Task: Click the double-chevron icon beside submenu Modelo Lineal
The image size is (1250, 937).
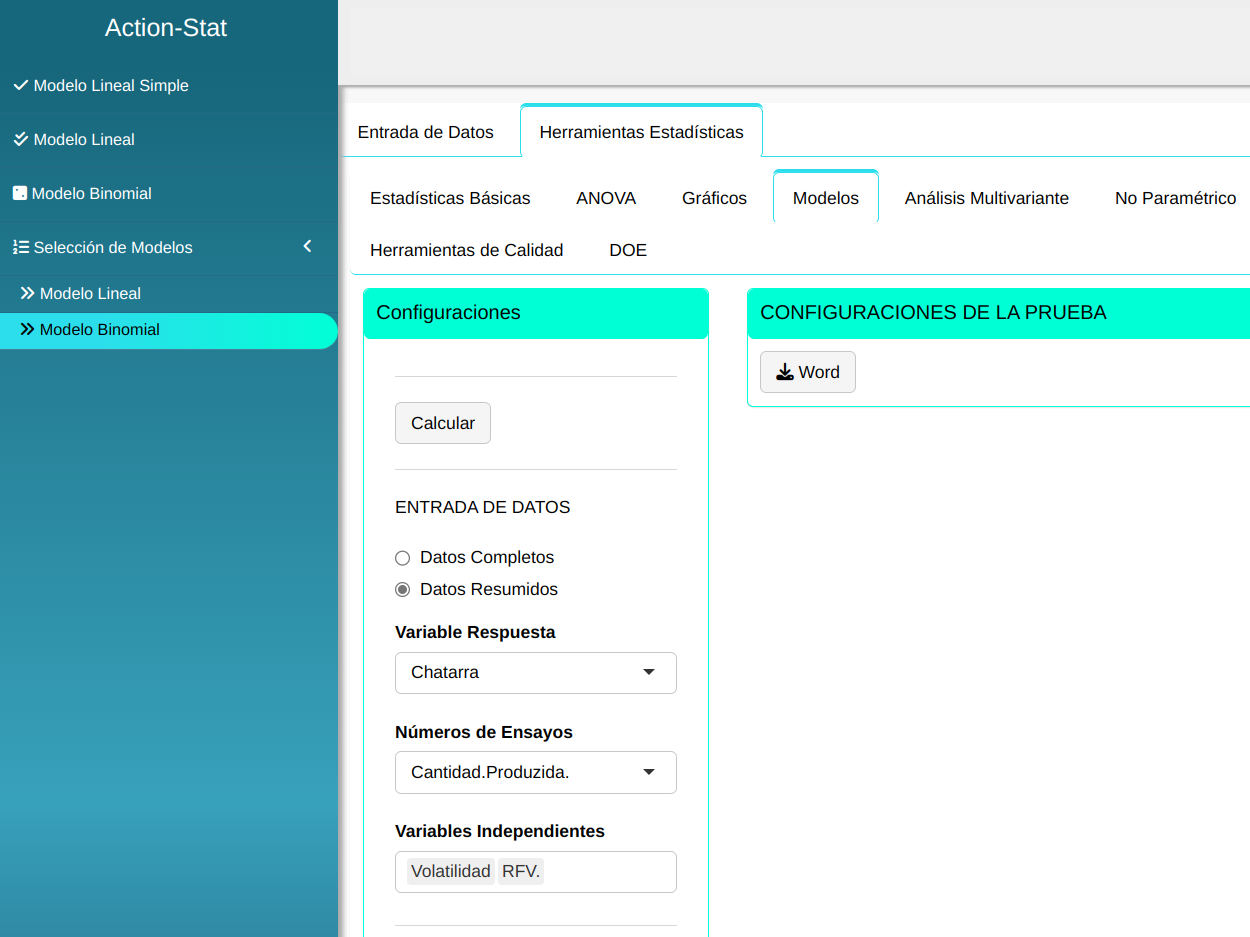Action: click(28, 293)
